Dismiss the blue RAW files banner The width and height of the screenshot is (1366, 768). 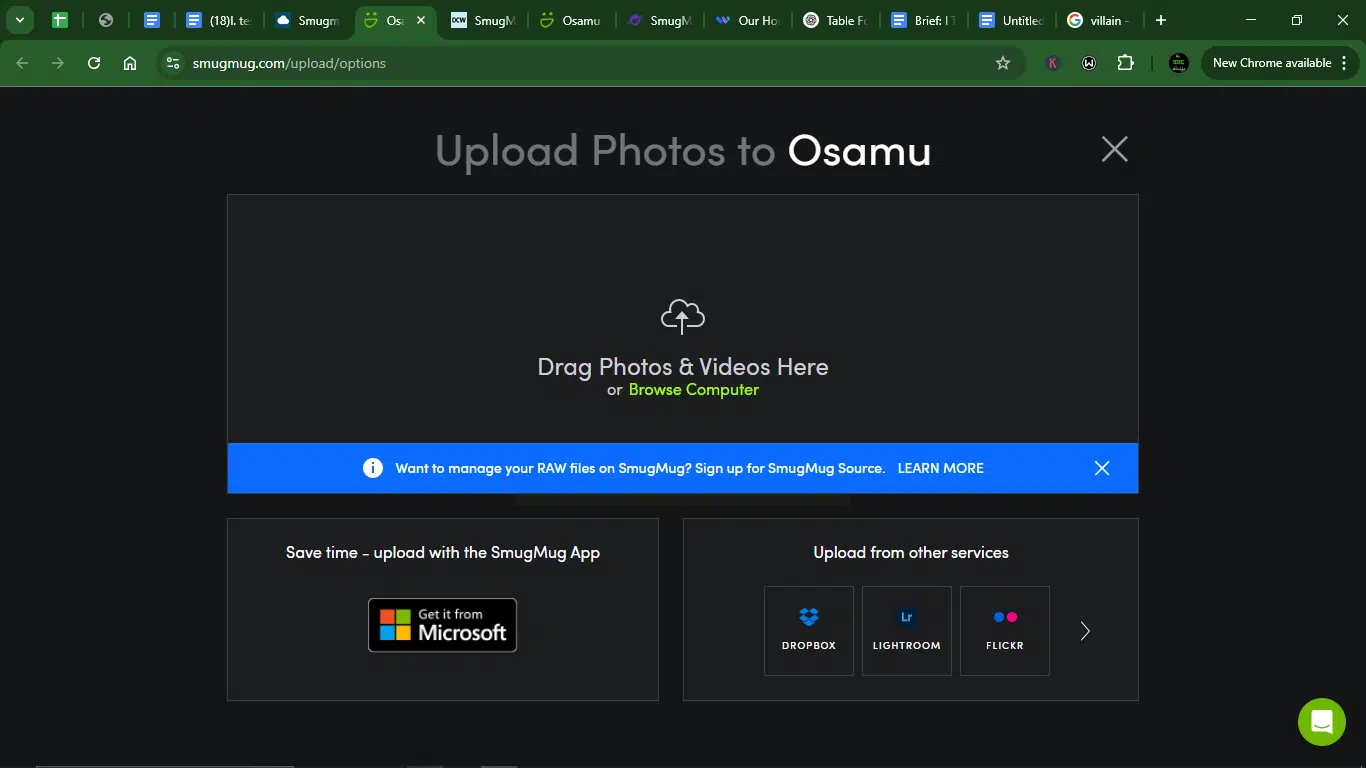coord(1102,468)
